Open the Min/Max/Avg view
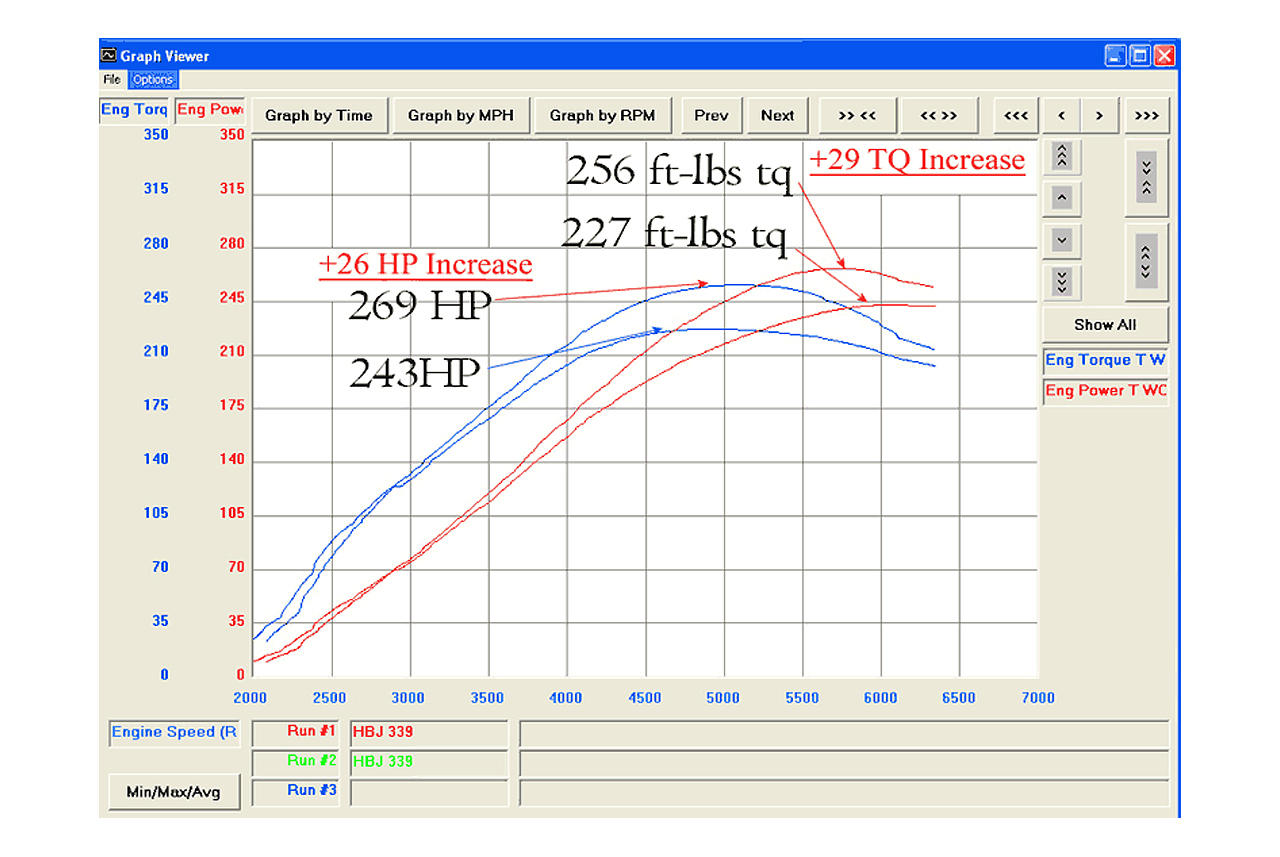The width and height of the screenshot is (1280, 857). (173, 791)
